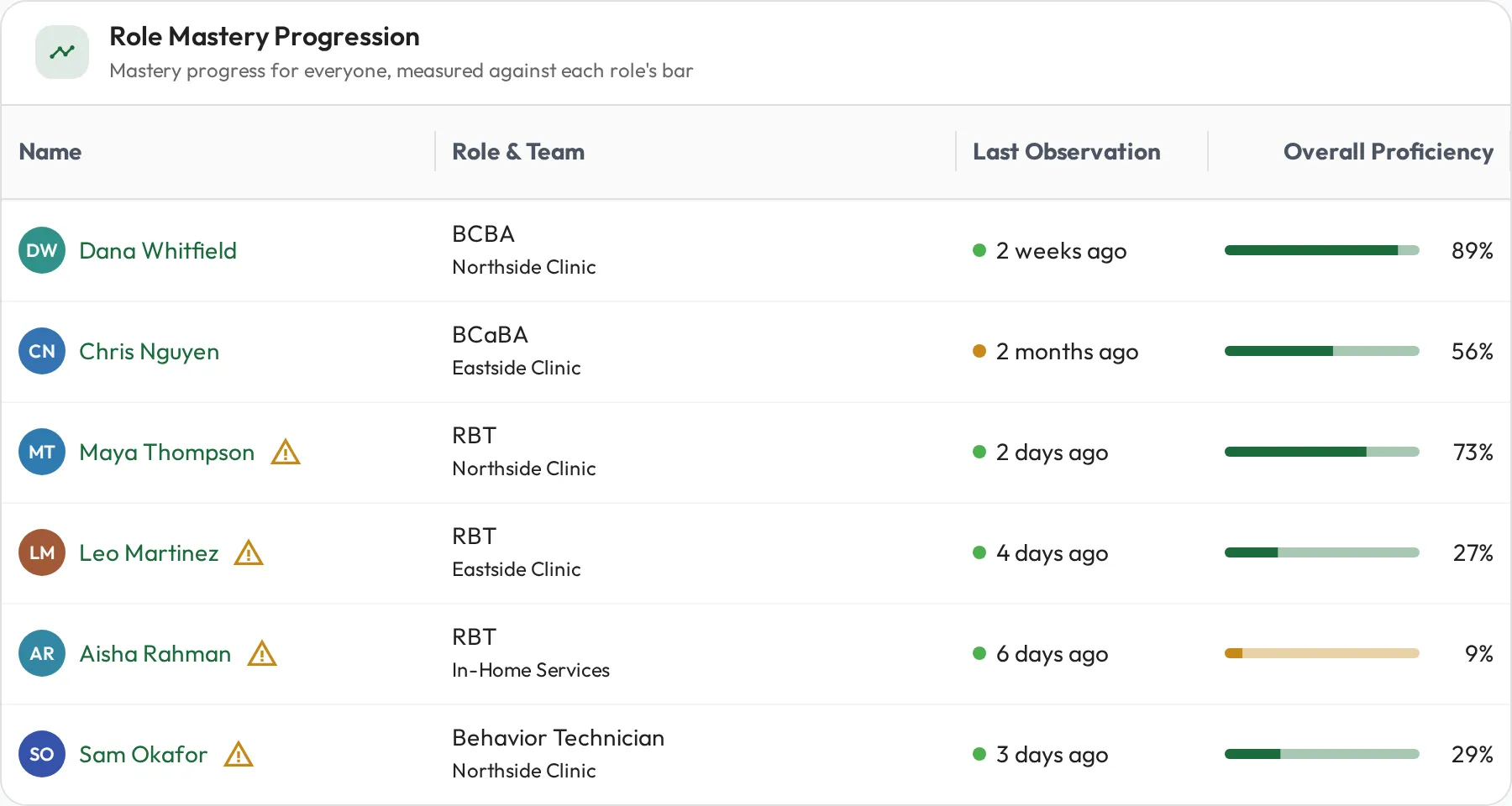
Task: Click the '2 months ago' observation text
Action: click(x=1068, y=352)
